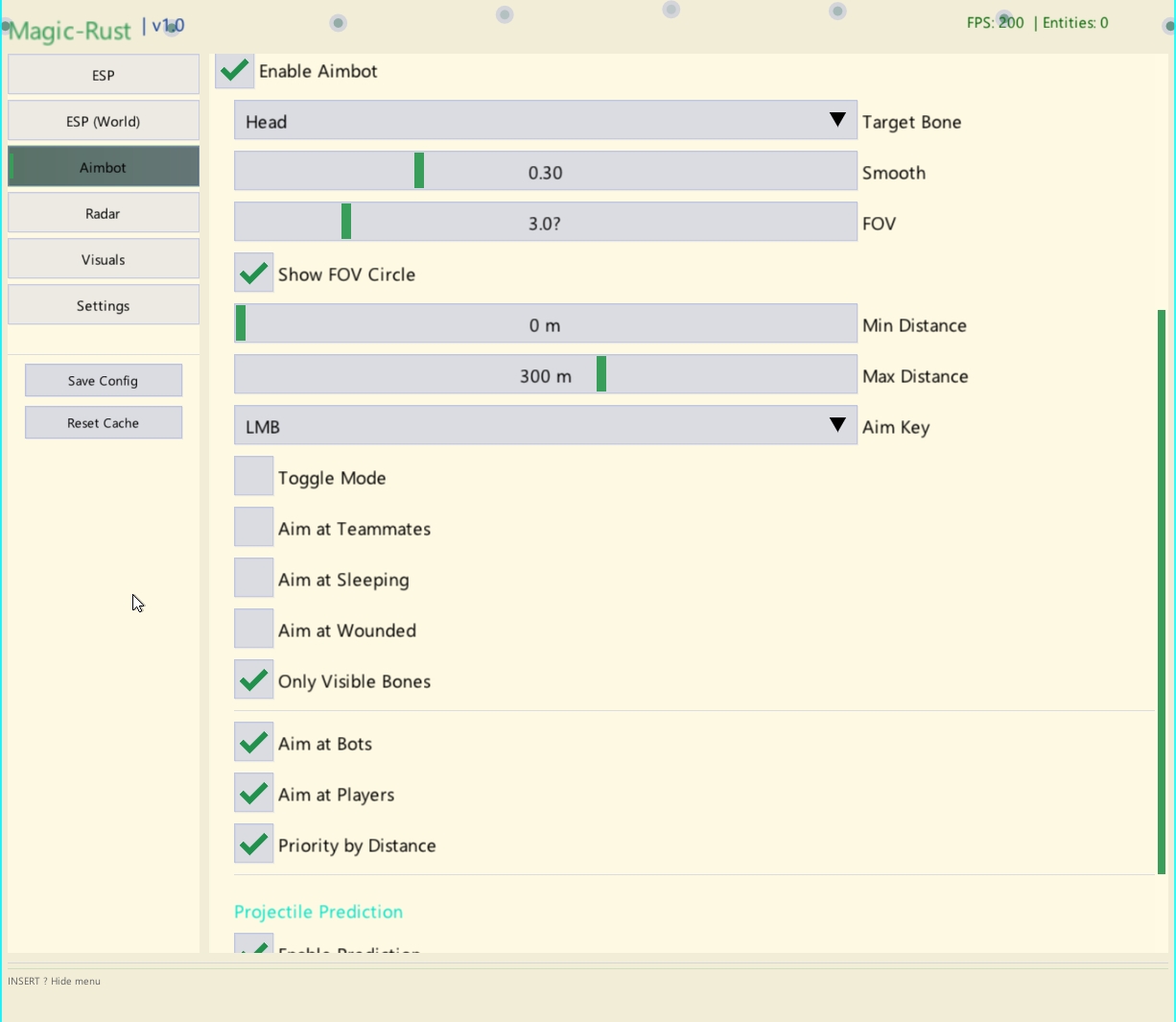Open the Settings tab in sidebar
The image size is (1176, 1022).
104,305
